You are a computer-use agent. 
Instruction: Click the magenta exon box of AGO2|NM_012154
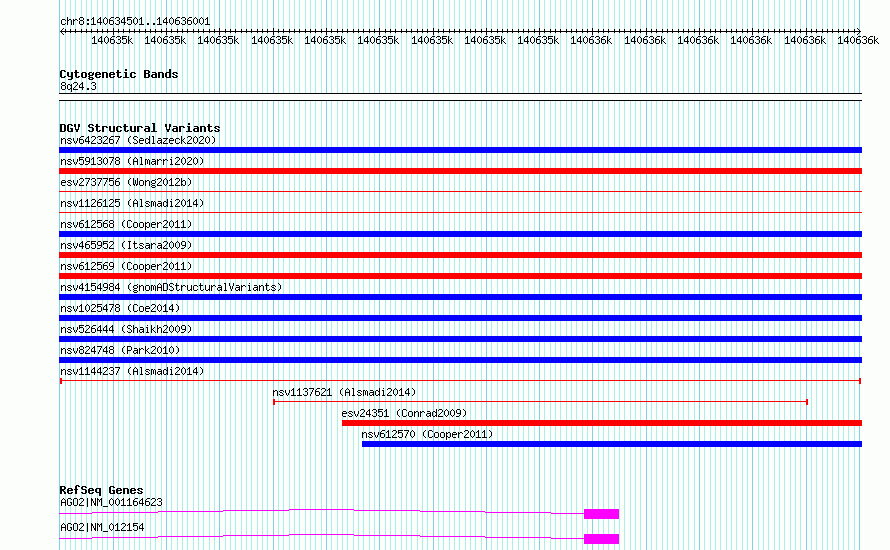click(602, 539)
